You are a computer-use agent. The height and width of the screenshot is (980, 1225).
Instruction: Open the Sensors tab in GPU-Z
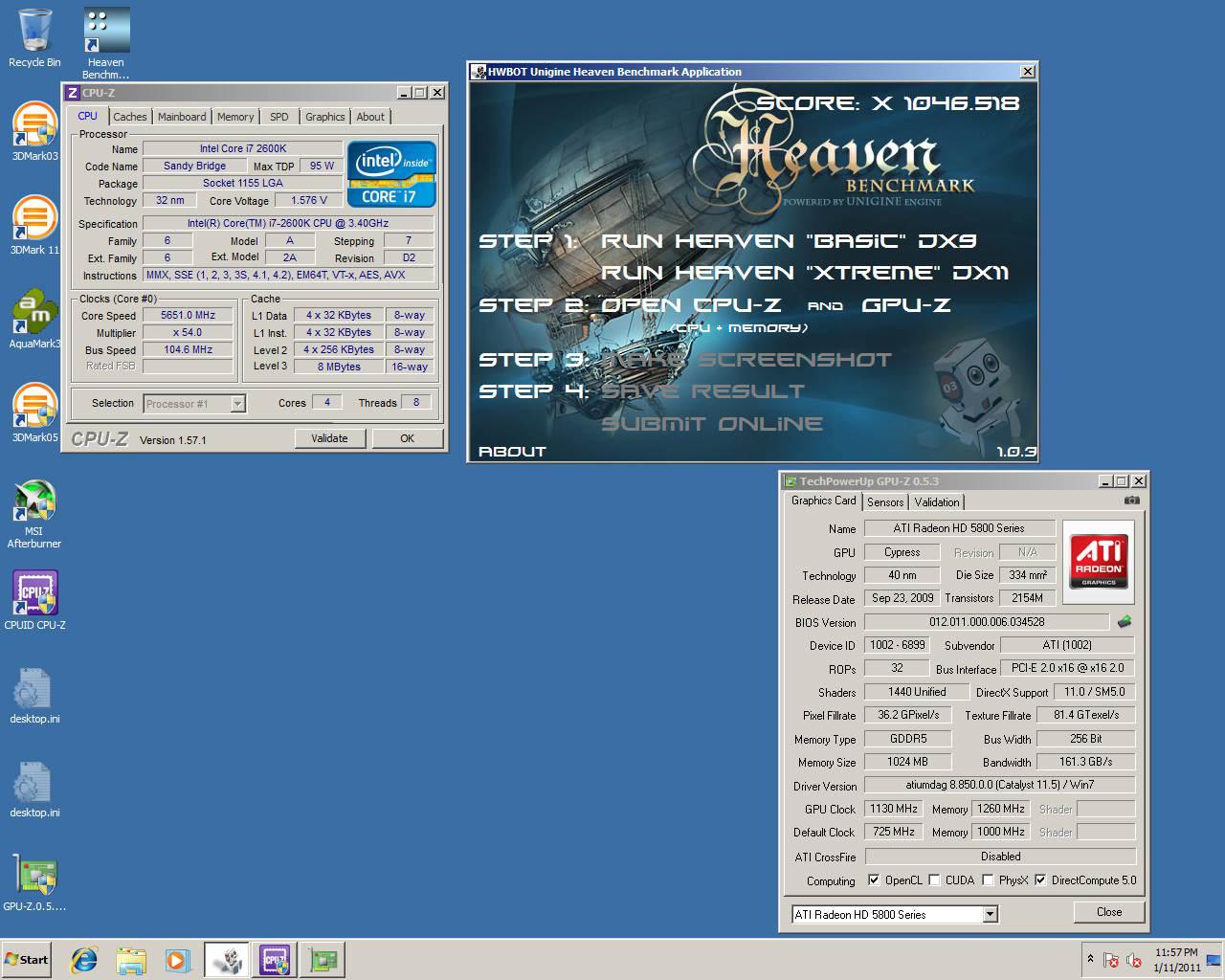coord(885,502)
